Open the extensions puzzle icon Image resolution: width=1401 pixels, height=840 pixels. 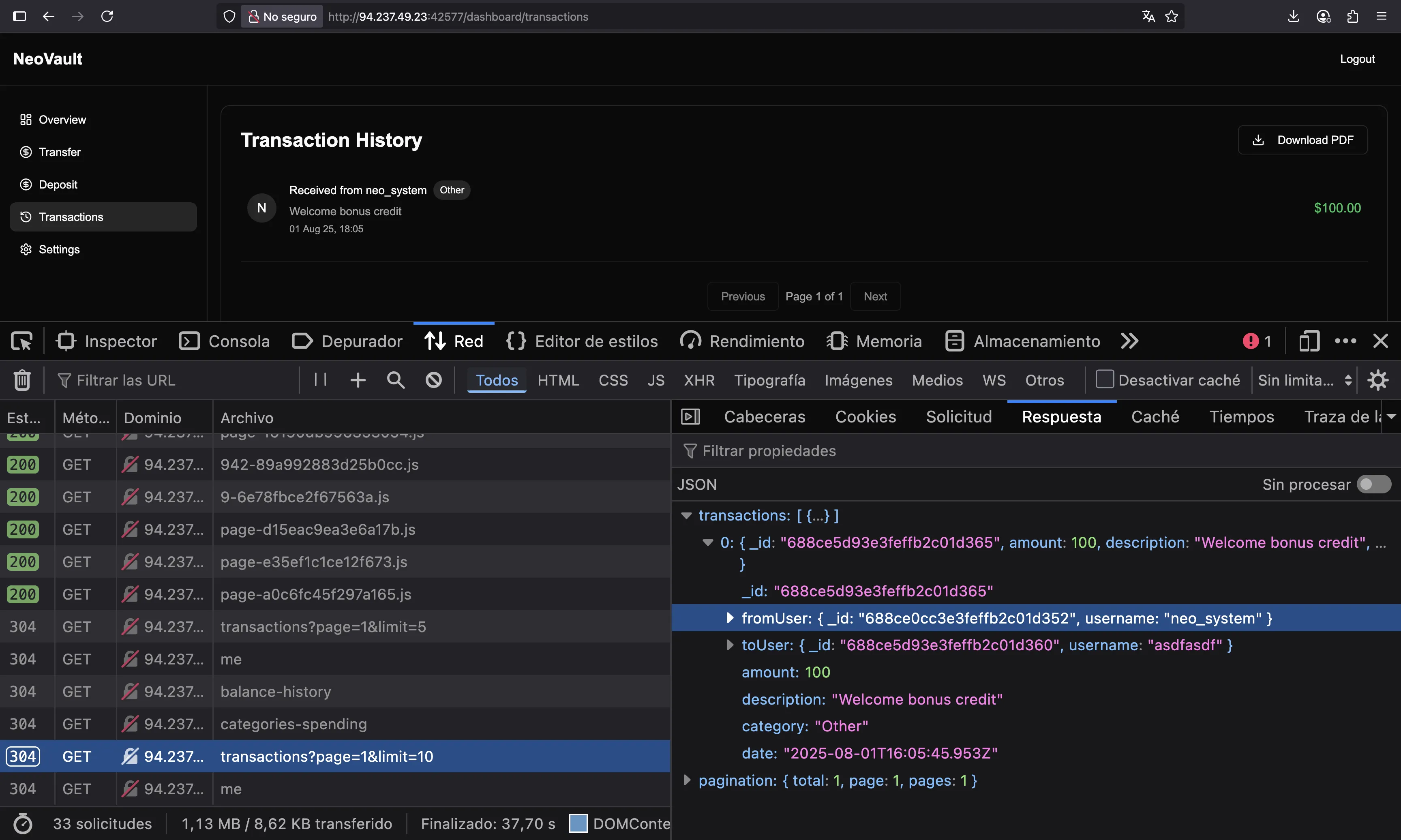[1352, 16]
